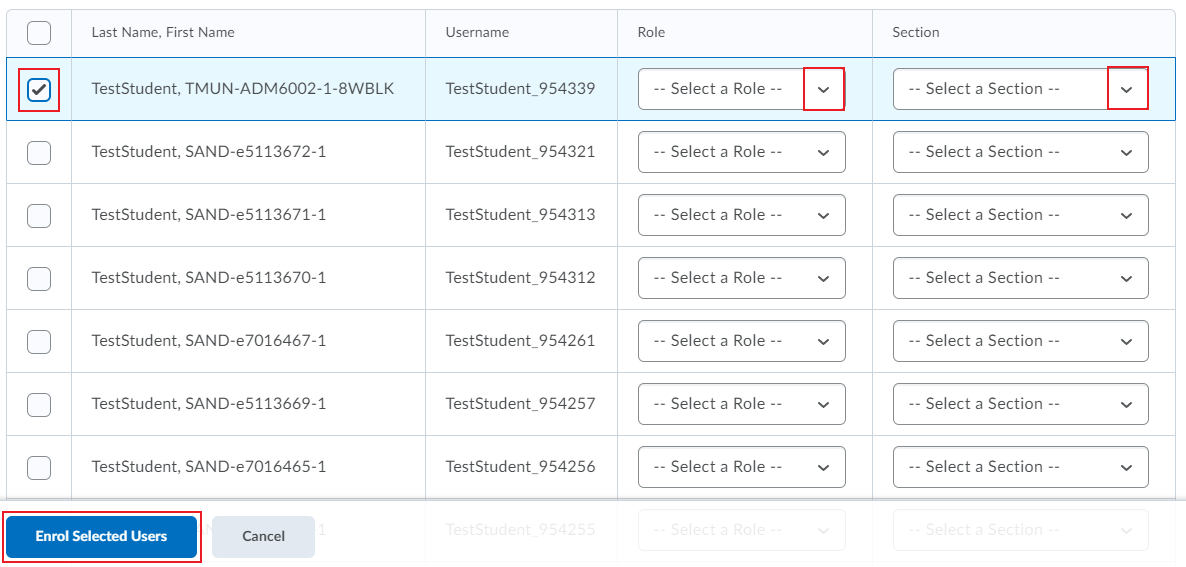Image resolution: width=1186 pixels, height=567 pixels.
Task: Click the Username column header
Action: (x=477, y=32)
